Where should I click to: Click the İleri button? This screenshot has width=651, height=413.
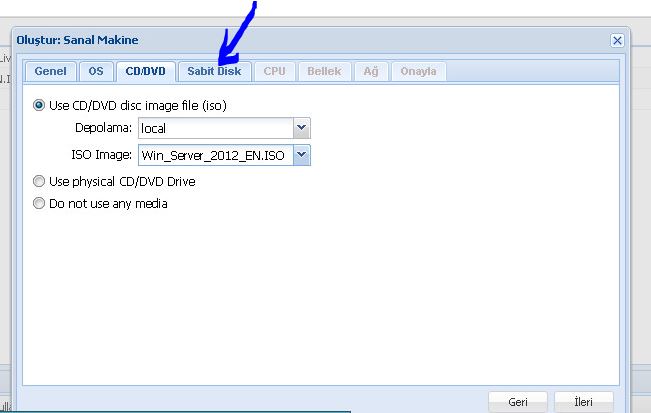[583, 402]
